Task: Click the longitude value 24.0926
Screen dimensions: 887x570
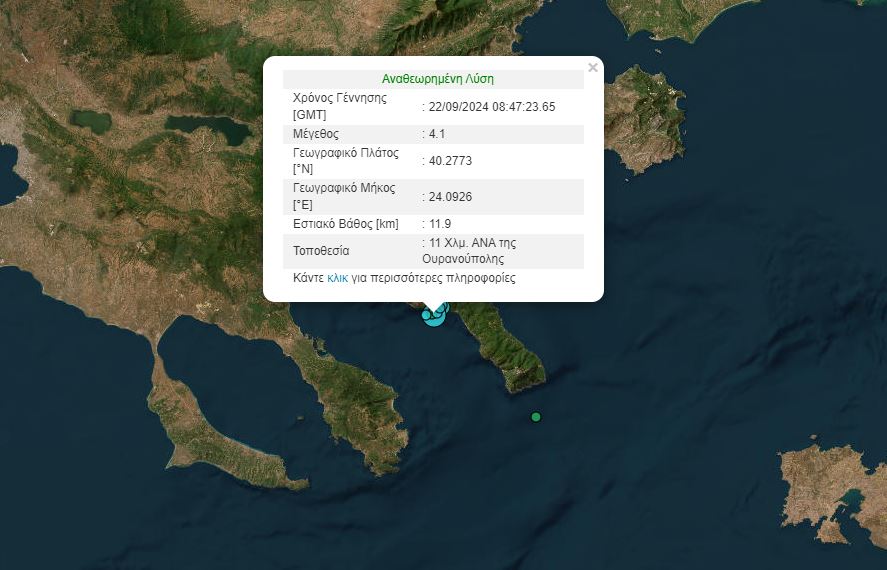Action: coord(450,197)
